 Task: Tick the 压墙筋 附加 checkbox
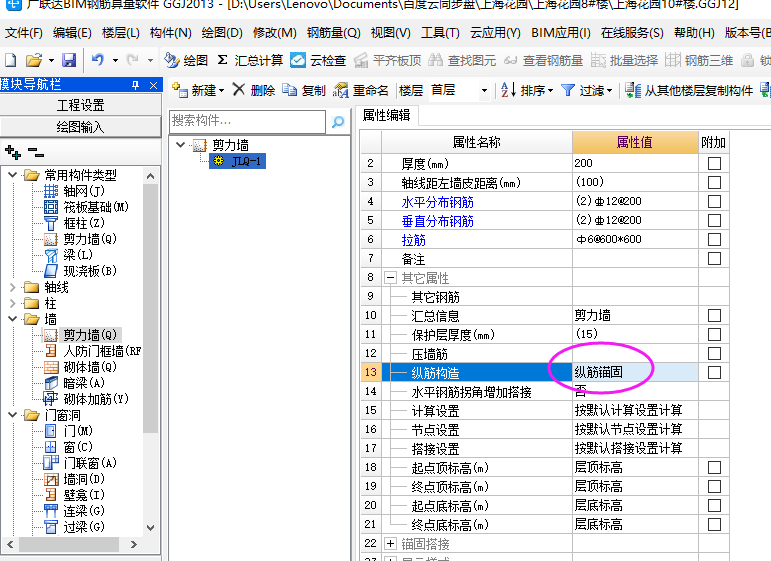pyautogui.click(x=714, y=354)
